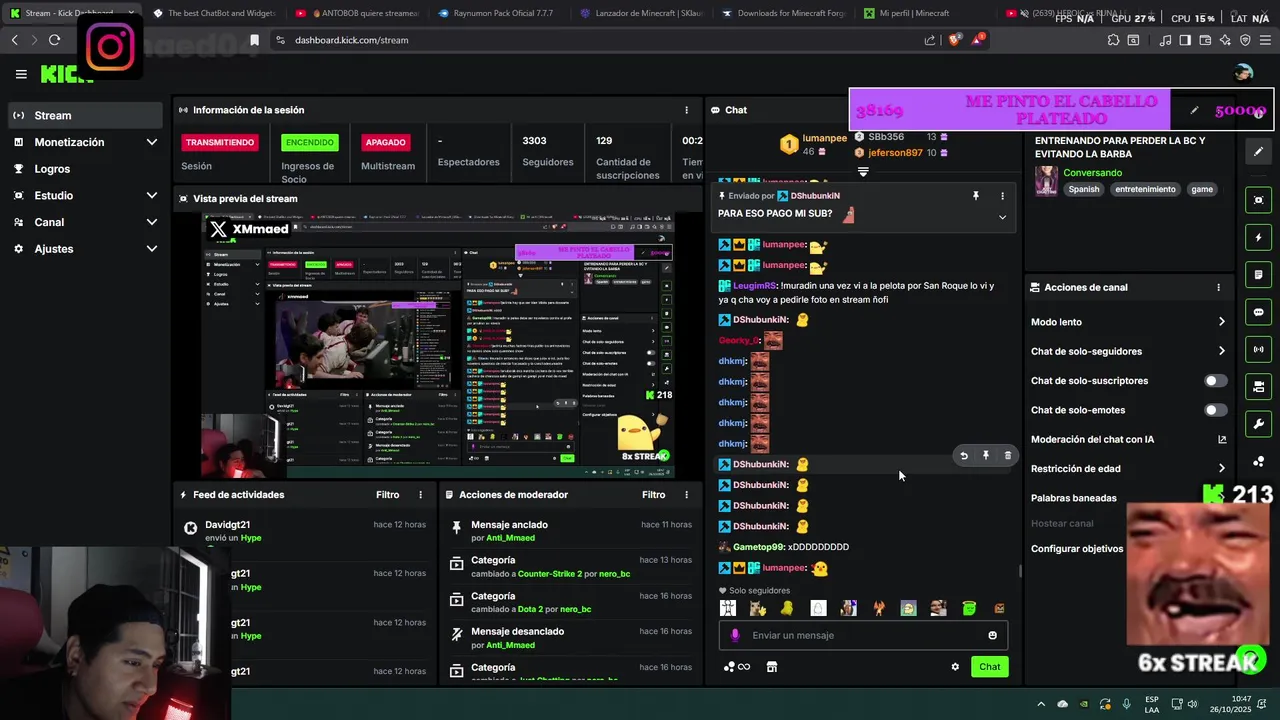The width and height of the screenshot is (1280, 720).
Task: Delete the hovered DShubunkiN chat message
Action: [x=1007, y=456]
